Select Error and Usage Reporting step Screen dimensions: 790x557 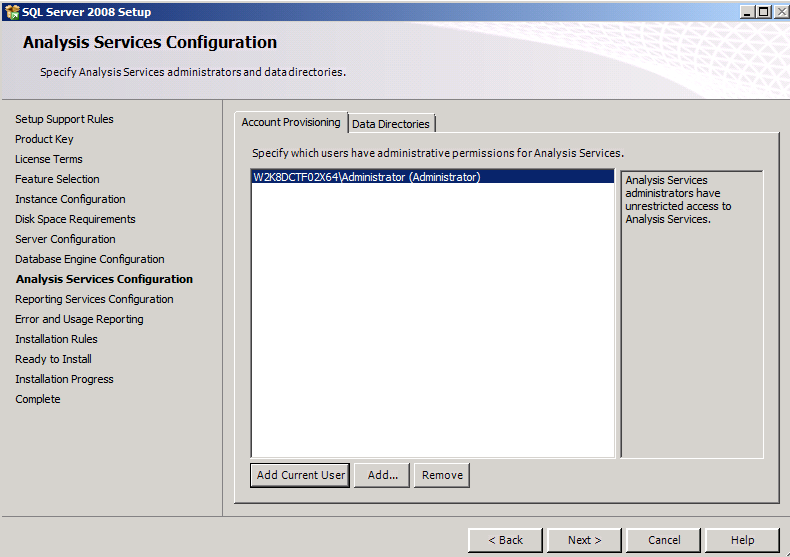[79, 319]
